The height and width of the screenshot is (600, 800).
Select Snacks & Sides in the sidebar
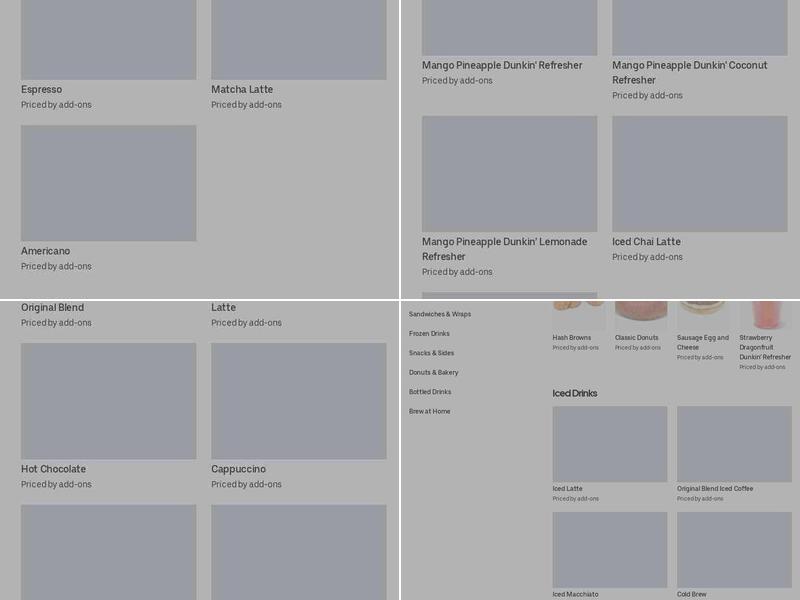pos(431,353)
